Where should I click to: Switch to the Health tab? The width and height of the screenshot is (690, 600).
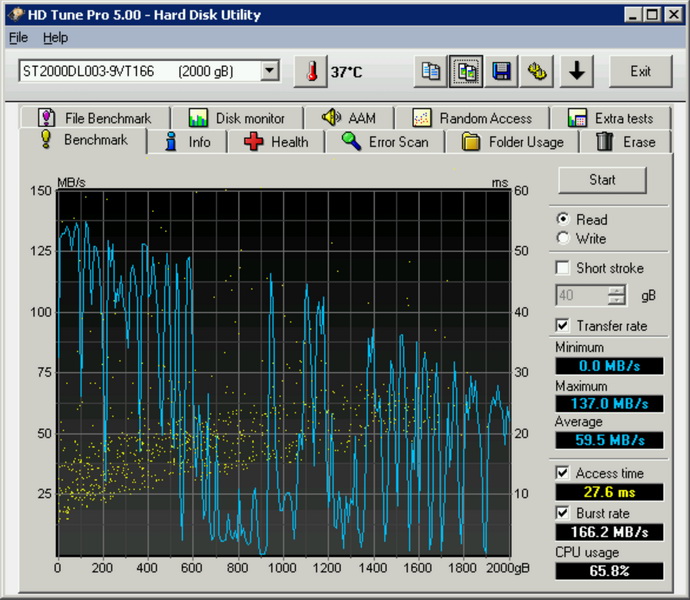(x=276, y=142)
